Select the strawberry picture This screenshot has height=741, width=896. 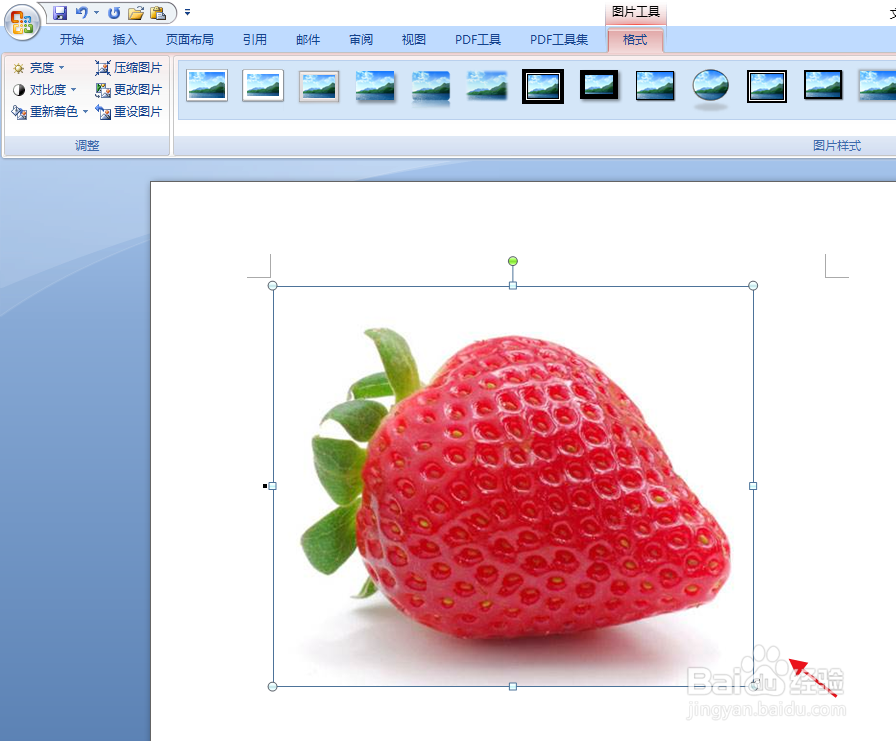513,486
